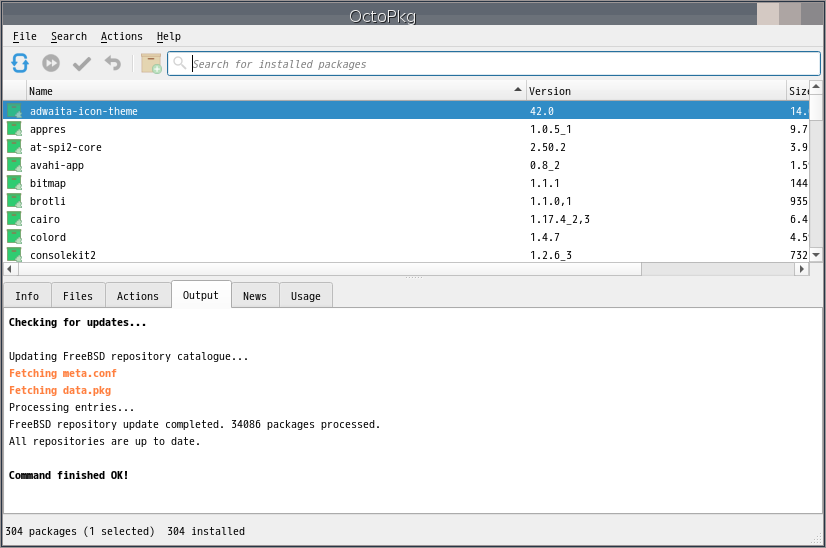
Task: Open the File menu
Action: (25, 36)
